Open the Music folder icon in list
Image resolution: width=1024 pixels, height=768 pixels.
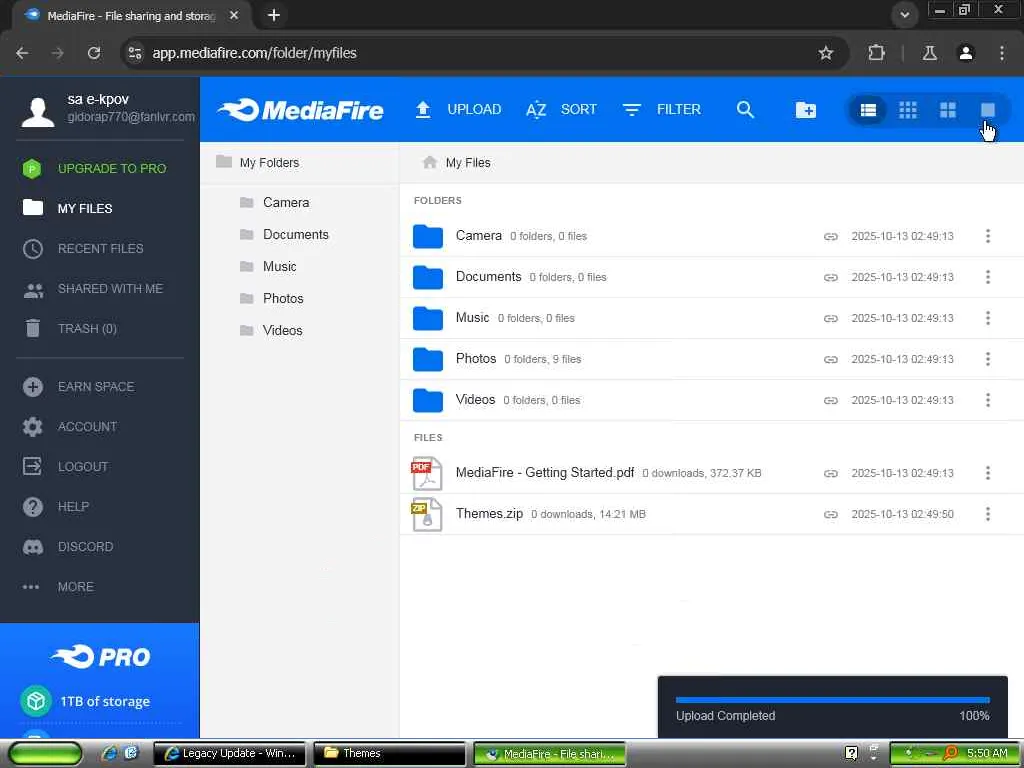pyautogui.click(x=428, y=319)
